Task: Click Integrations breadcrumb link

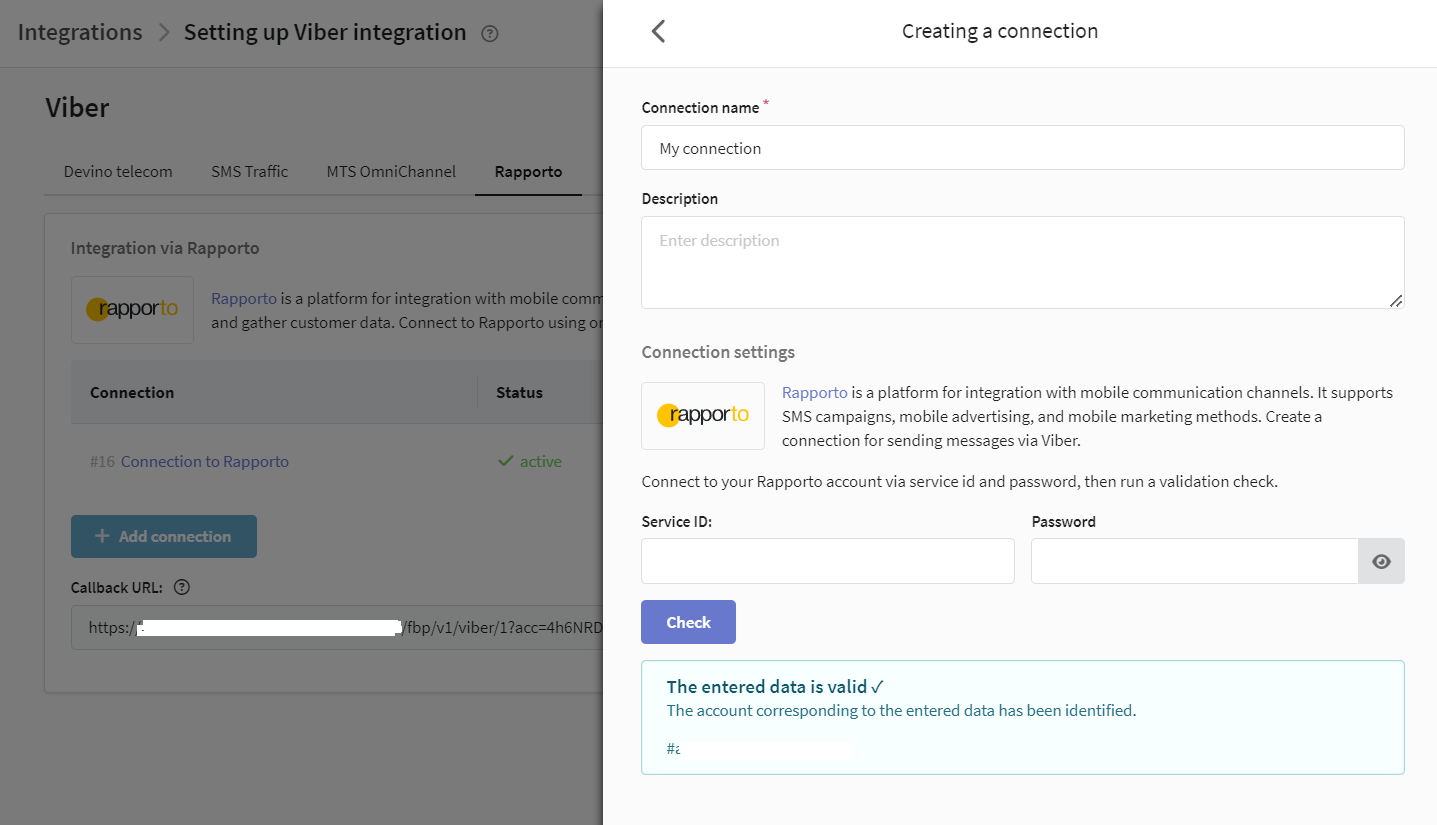Action: 80,32
